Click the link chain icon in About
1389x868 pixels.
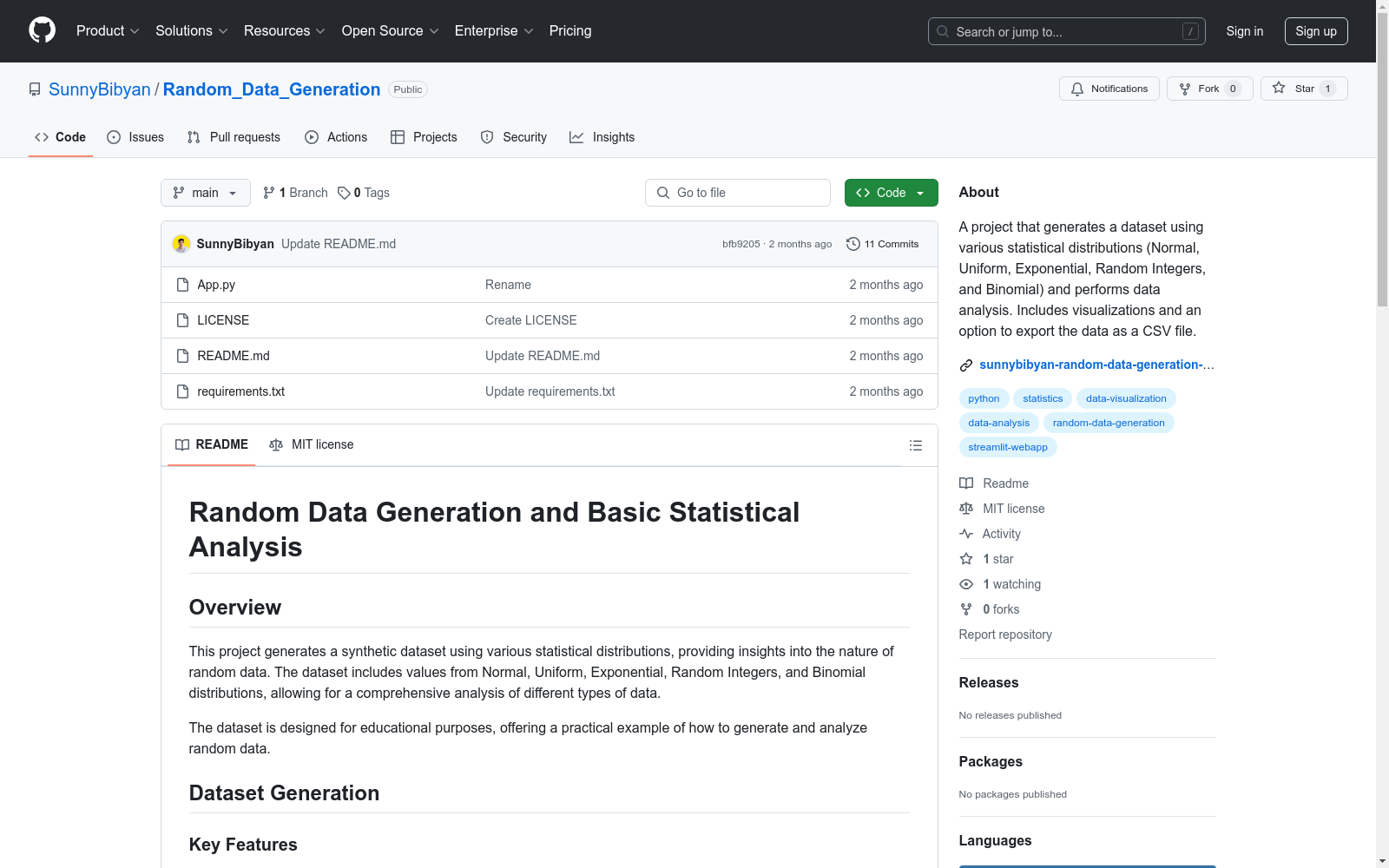tap(966, 365)
